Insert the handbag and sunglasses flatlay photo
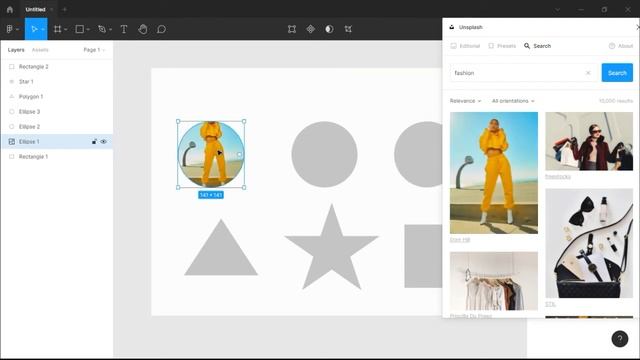This screenshot has height=360, width=640. coord(589,243)
